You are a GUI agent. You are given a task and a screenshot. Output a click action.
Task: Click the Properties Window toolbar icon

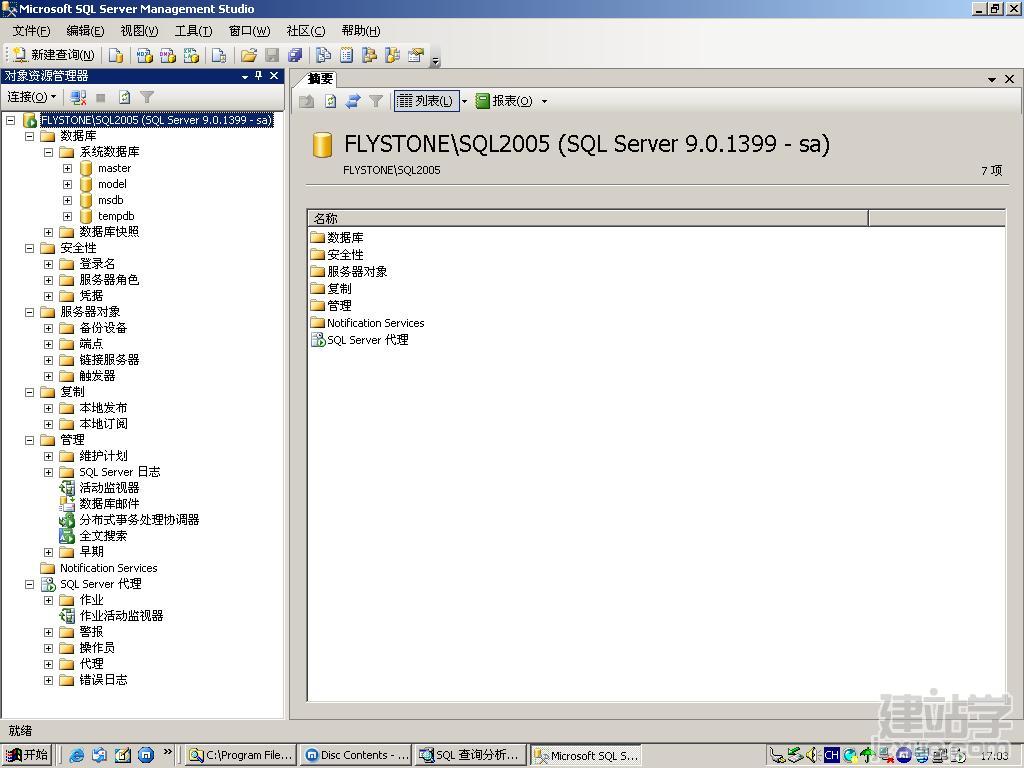pos(415,56)
